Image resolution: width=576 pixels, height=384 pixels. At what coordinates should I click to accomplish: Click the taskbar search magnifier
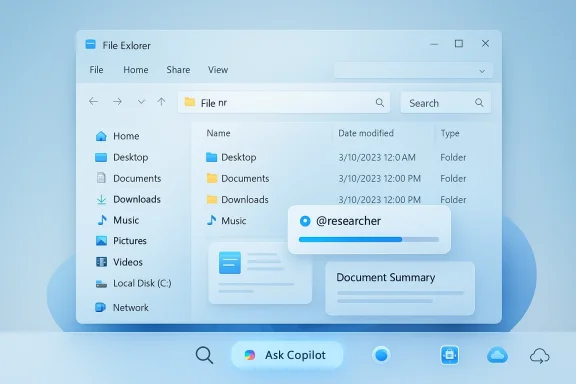click(204, 355)
